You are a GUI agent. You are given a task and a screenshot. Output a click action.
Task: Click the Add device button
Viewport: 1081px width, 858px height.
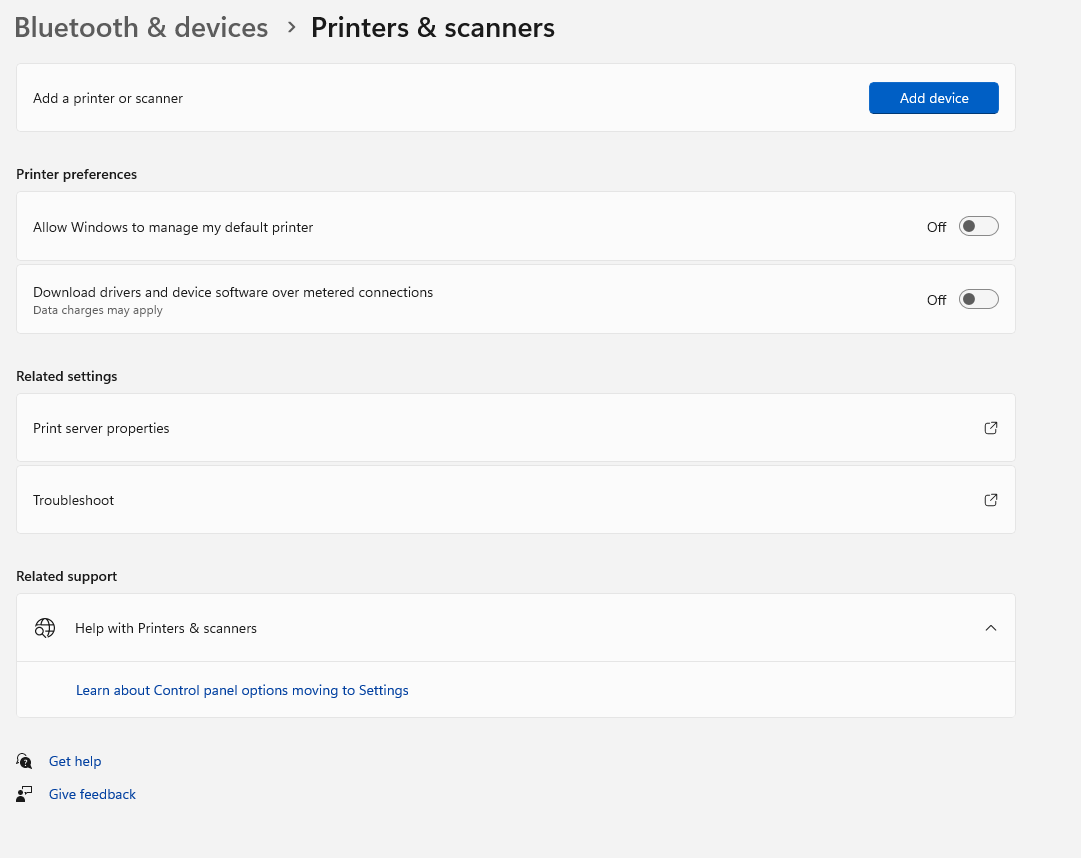(933, 98)
